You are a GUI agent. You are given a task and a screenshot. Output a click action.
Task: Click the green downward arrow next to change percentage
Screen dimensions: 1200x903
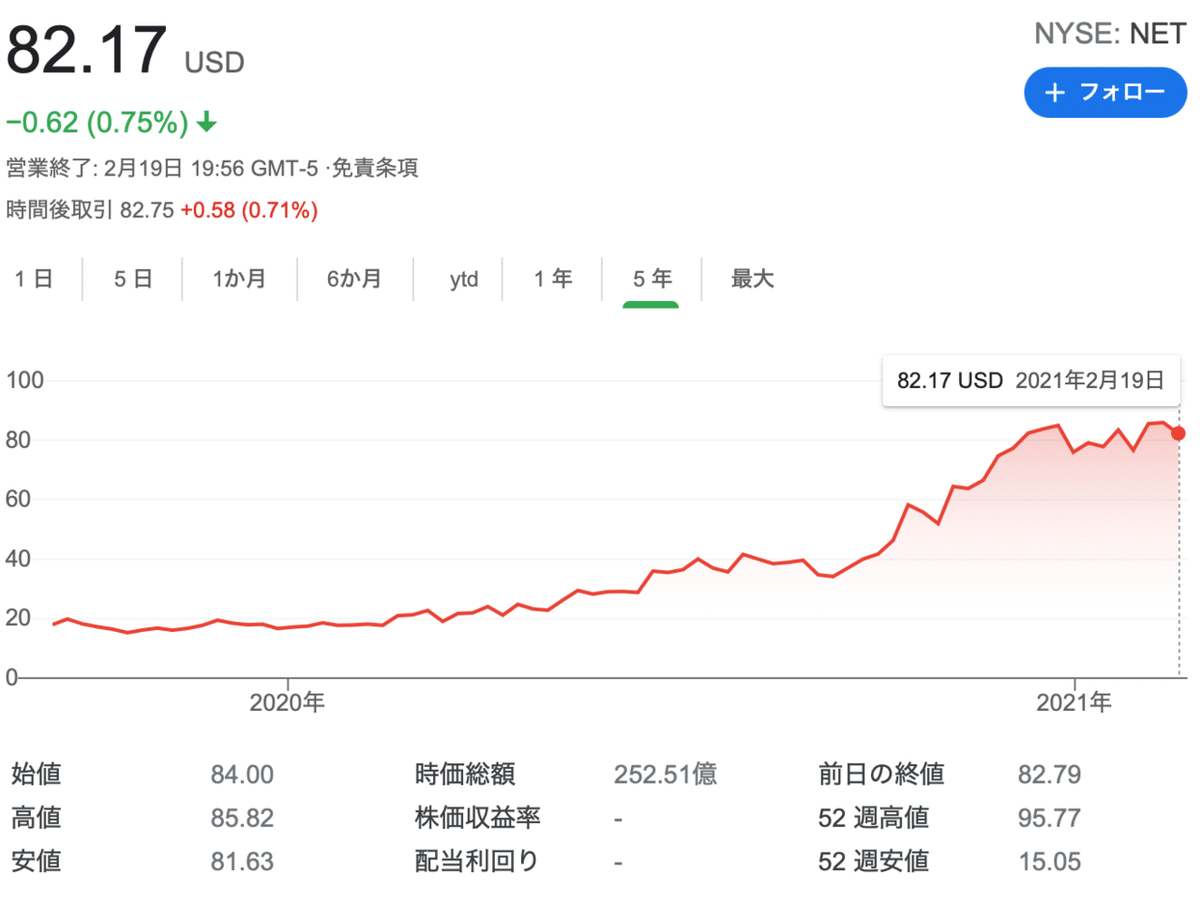coord(207,122)
